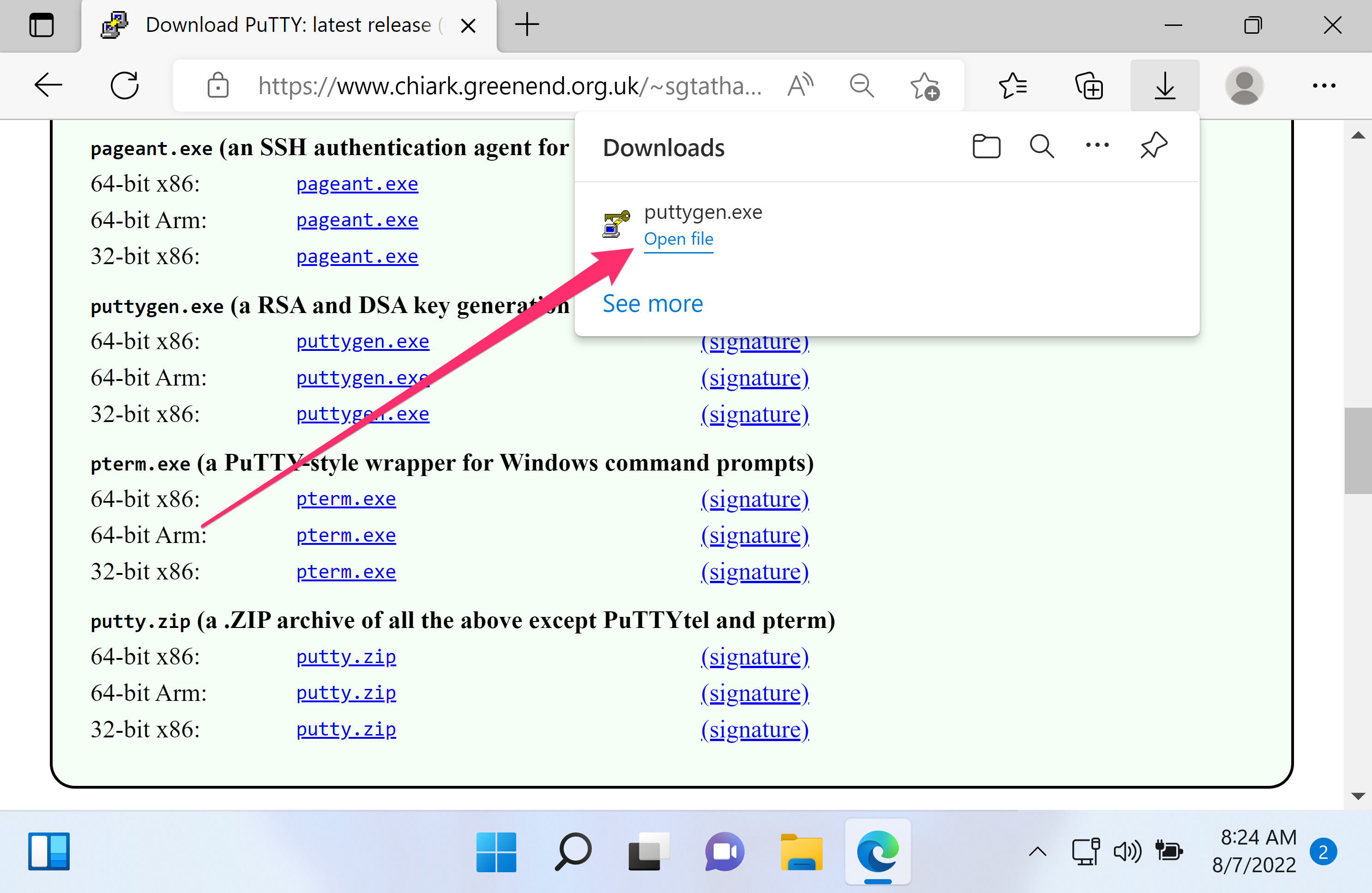Toggle vertical tabs button
This screenshot has width=1372, height=893.
(x=41, y=25)
